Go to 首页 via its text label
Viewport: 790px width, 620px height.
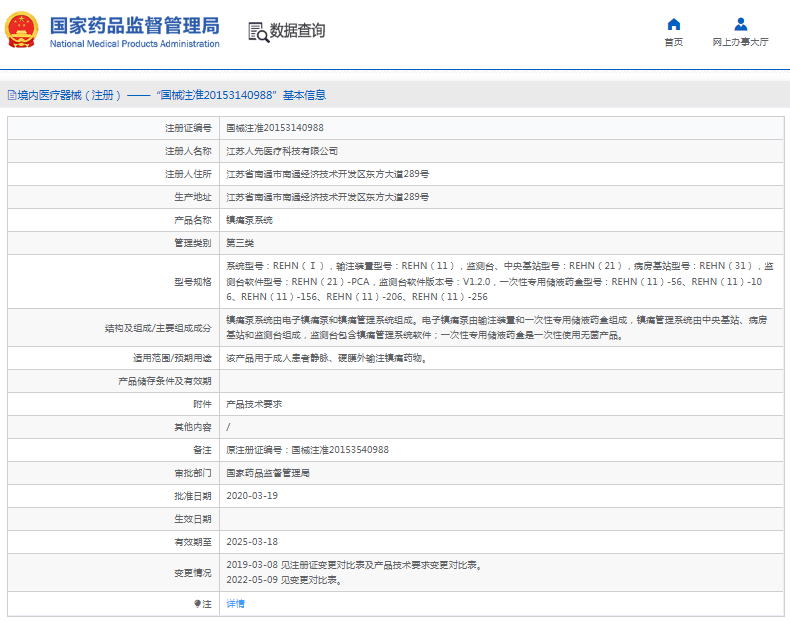click(x=673, y=42)
